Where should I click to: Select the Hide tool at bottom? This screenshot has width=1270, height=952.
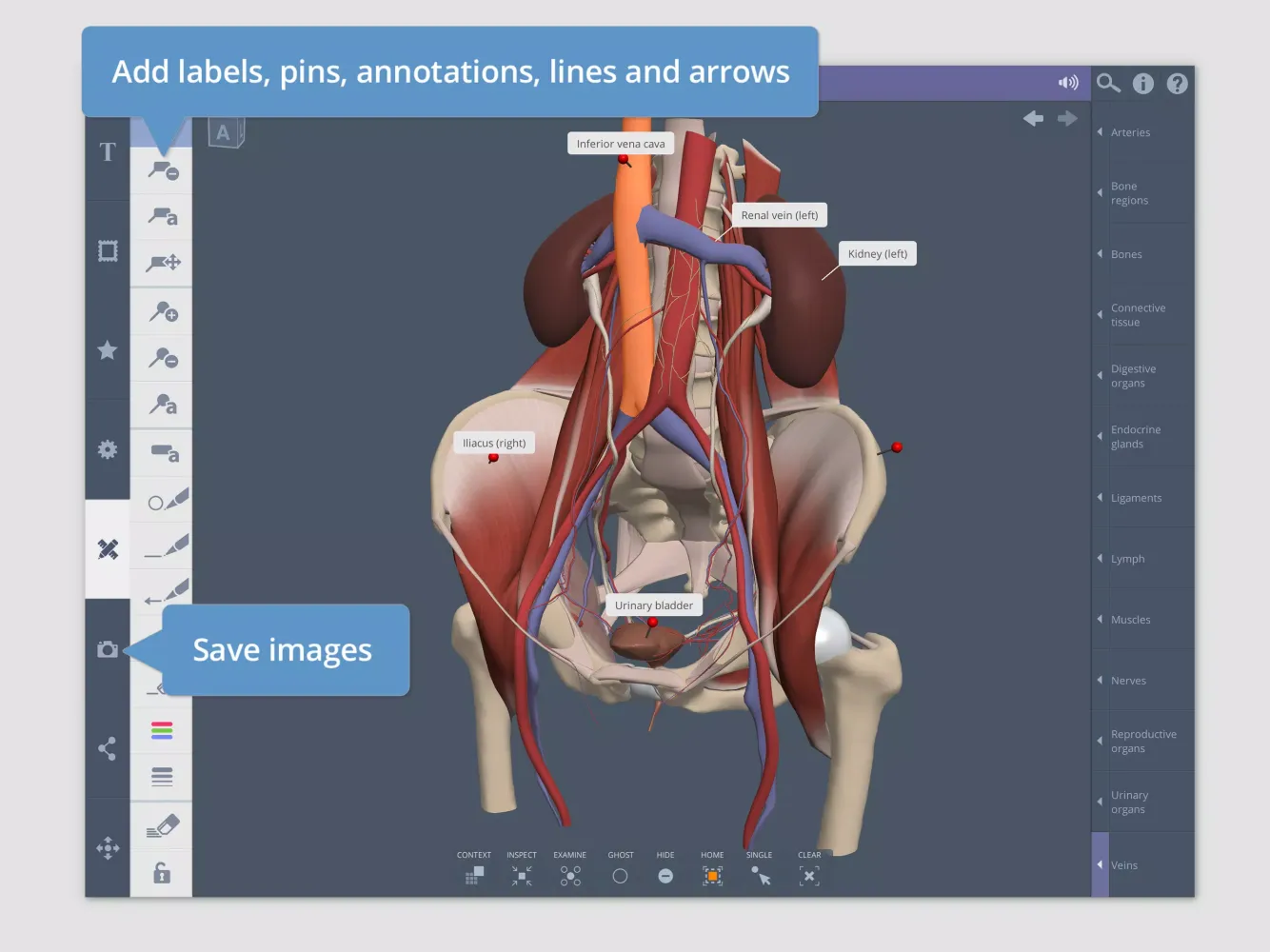pyautogui.click(x=665, y=876)
